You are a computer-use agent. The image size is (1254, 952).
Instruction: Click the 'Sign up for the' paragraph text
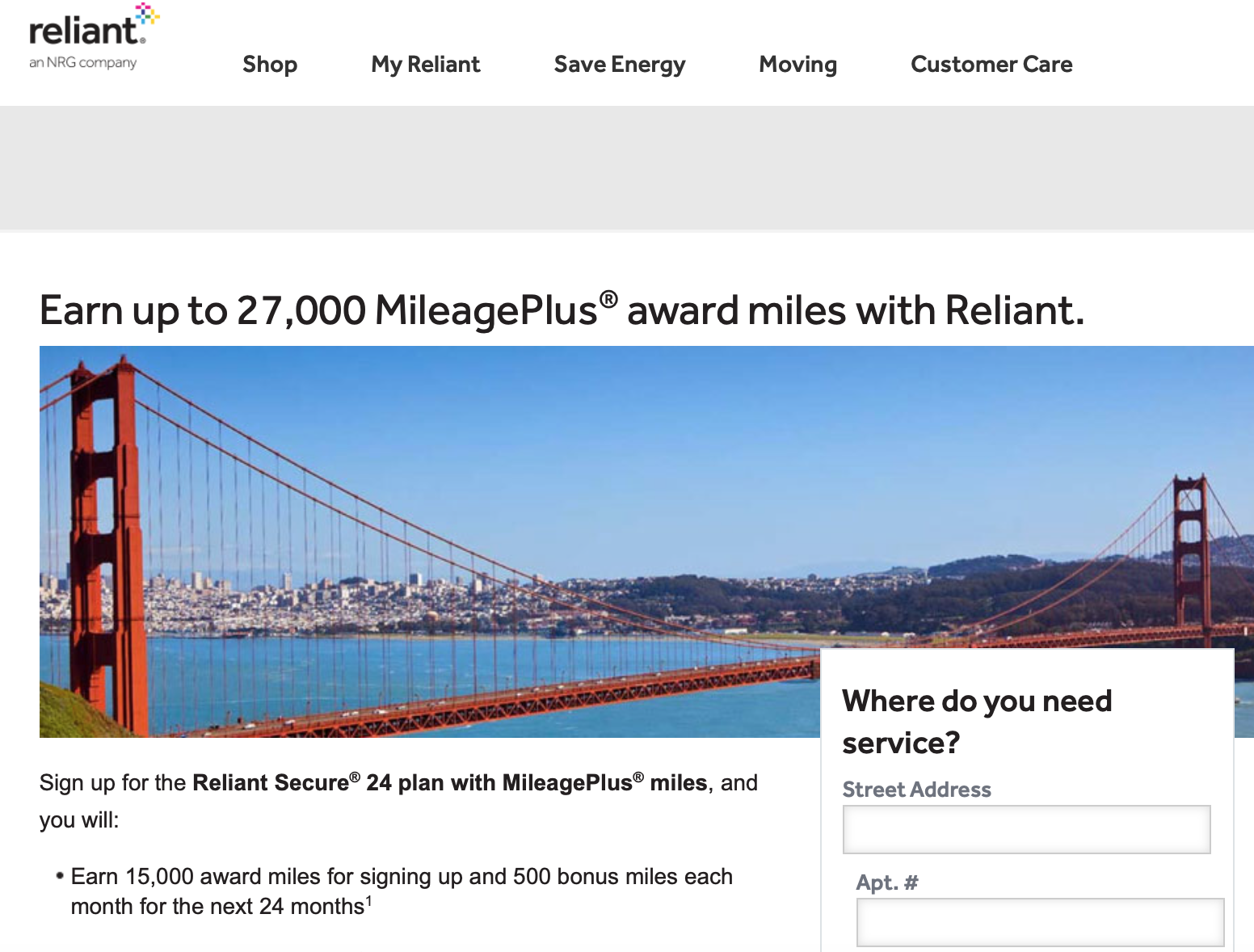[113, 782]
